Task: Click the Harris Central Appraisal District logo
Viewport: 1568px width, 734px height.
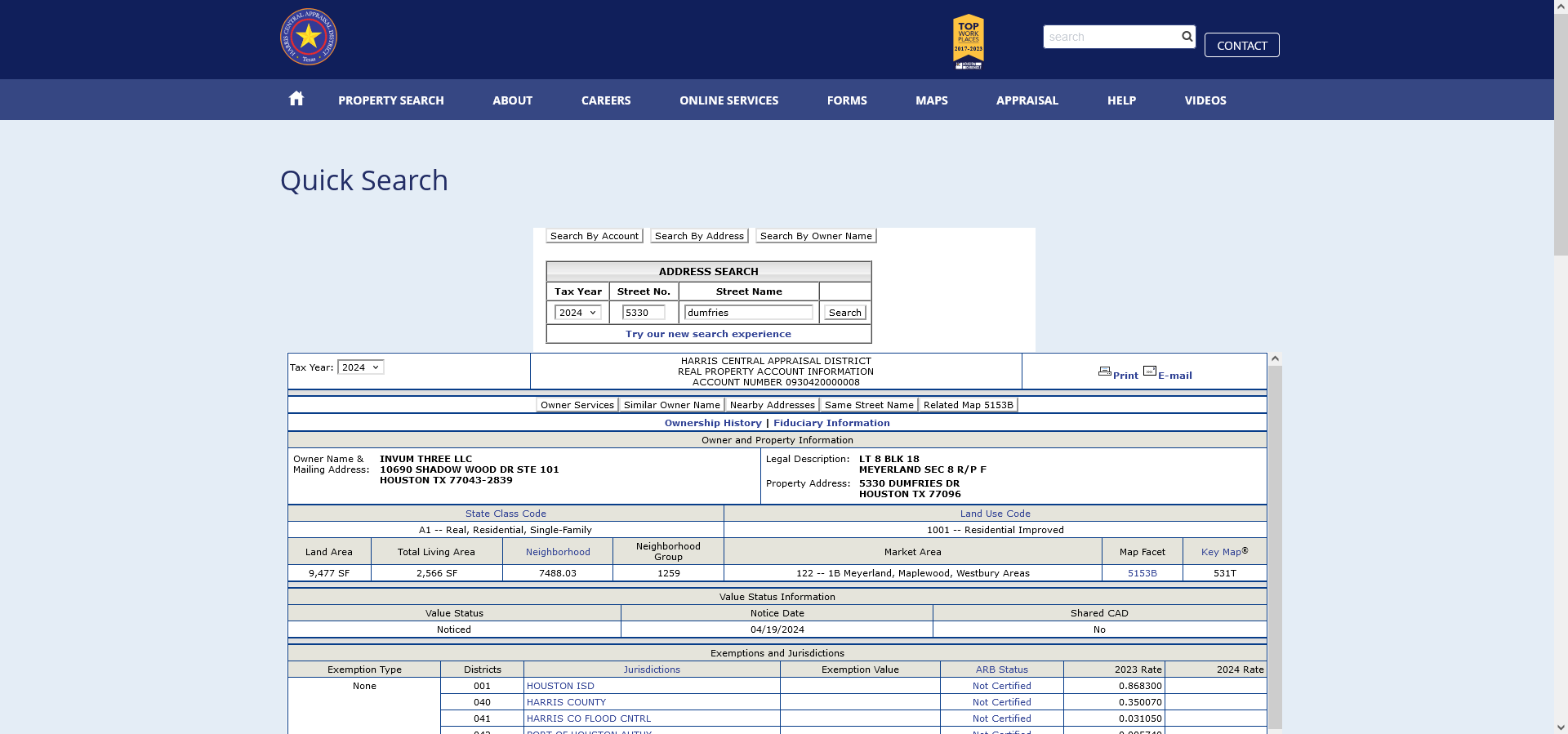Action: [309, 37]
